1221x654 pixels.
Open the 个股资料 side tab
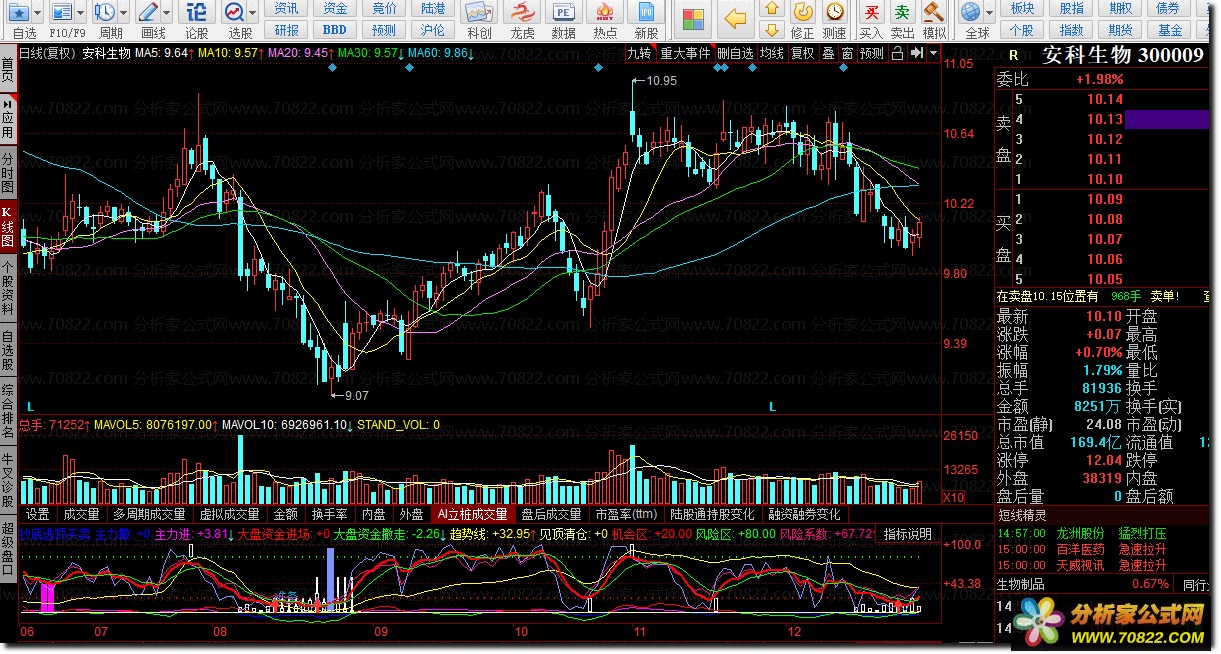[x=7, y=289]
